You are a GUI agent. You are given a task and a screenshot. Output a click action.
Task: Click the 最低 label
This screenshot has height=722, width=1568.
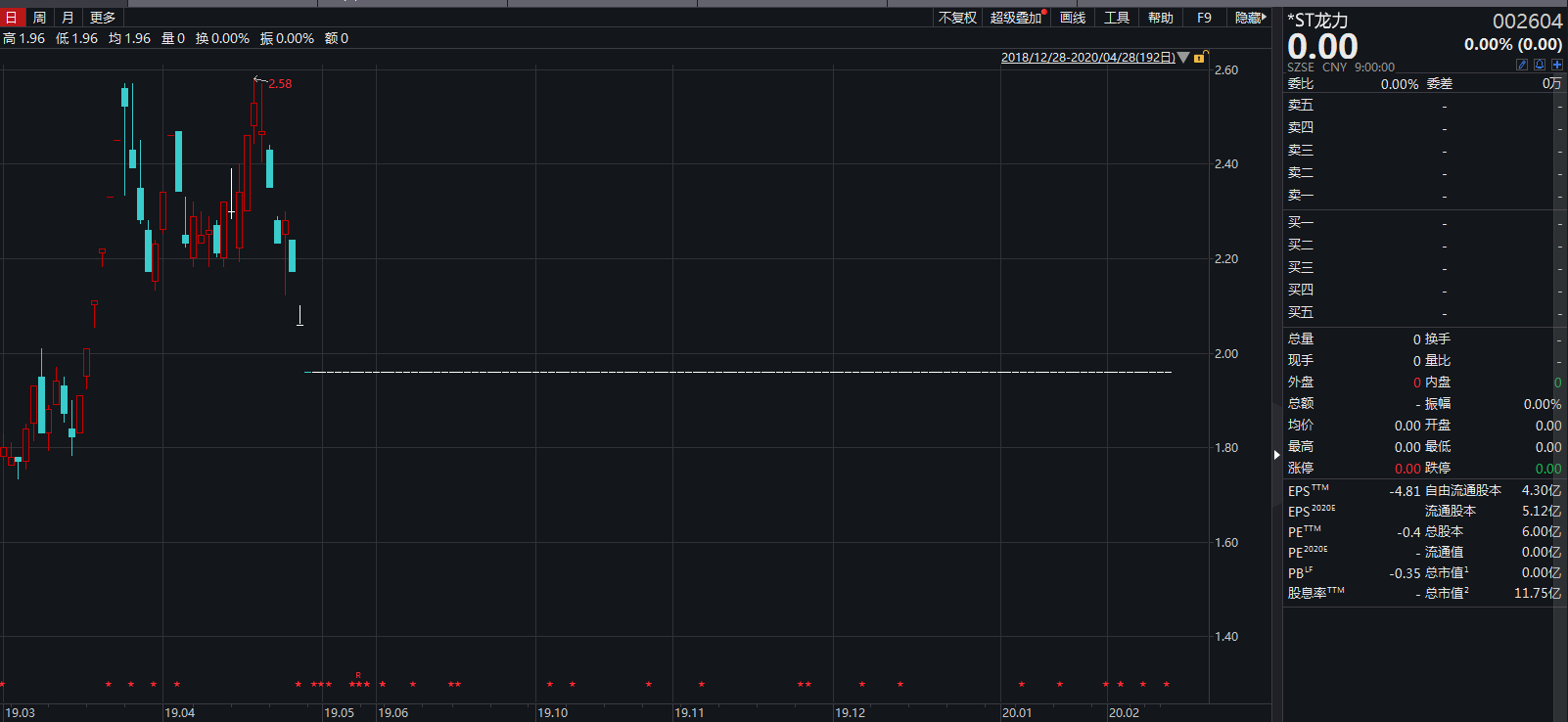pyautogui.click(x=1438, y=447)
